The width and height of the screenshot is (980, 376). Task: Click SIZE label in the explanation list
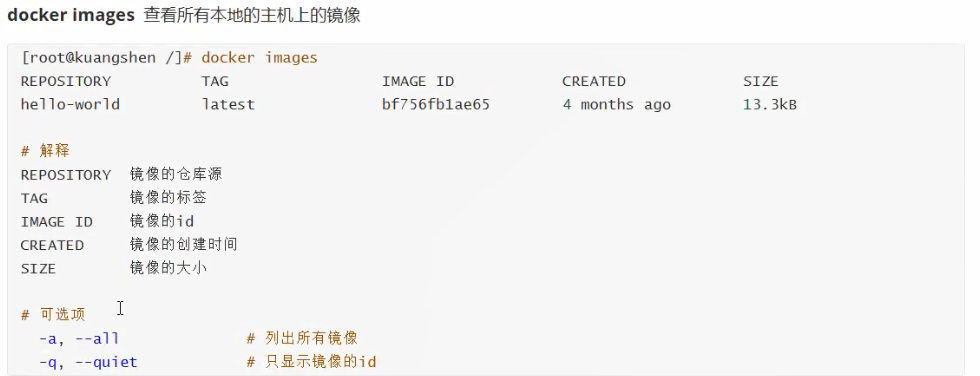pyautogui.click(x=38, y=269)
